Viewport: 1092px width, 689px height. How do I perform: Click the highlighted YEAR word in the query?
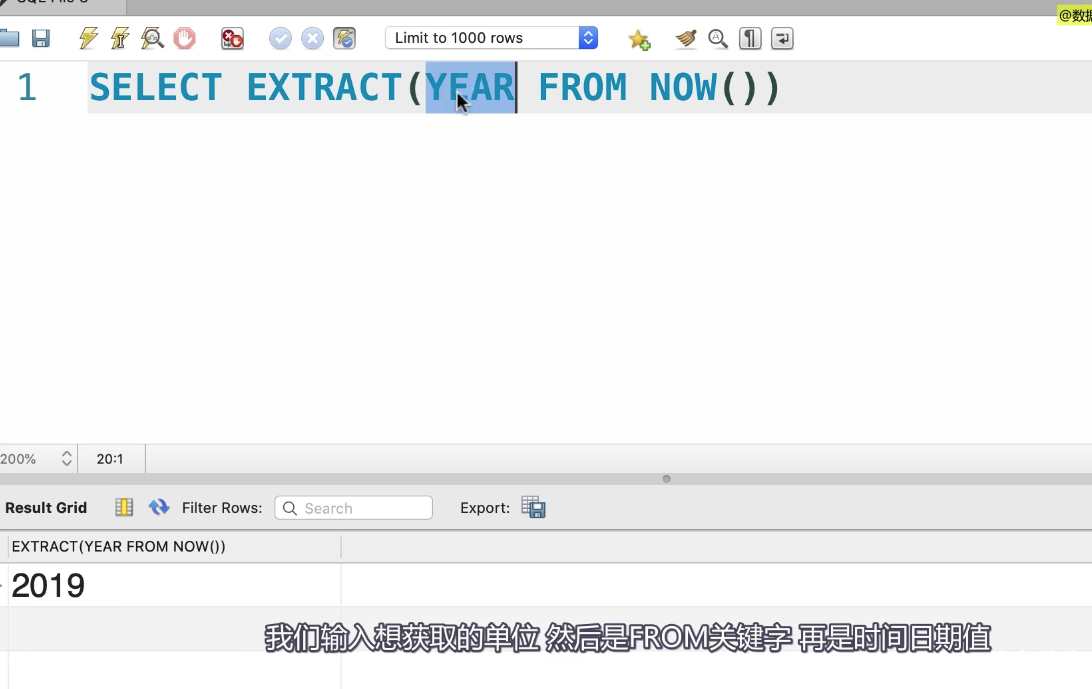(x=470, y=88)
